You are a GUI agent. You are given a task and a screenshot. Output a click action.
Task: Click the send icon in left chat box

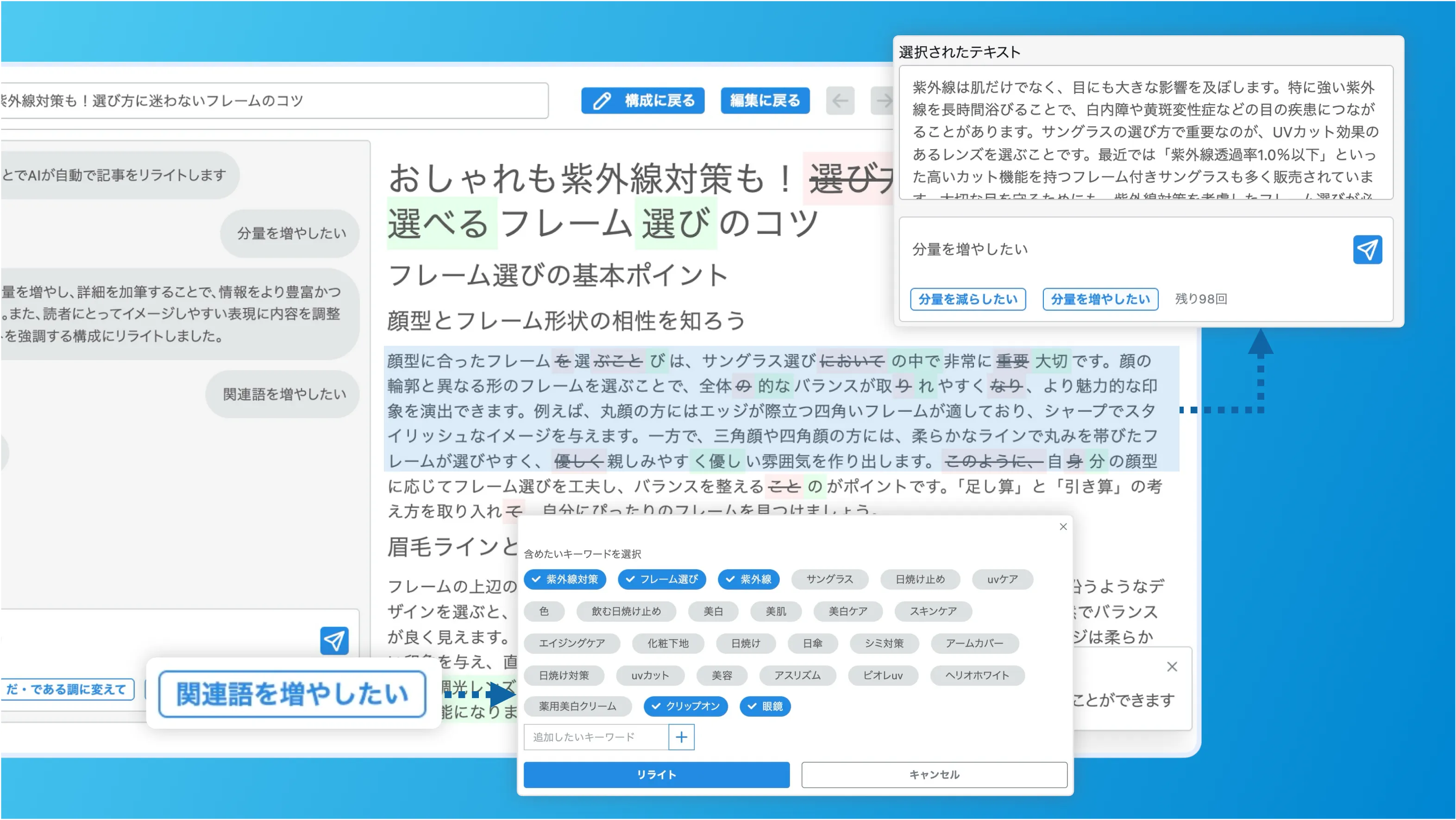point(334,640)
